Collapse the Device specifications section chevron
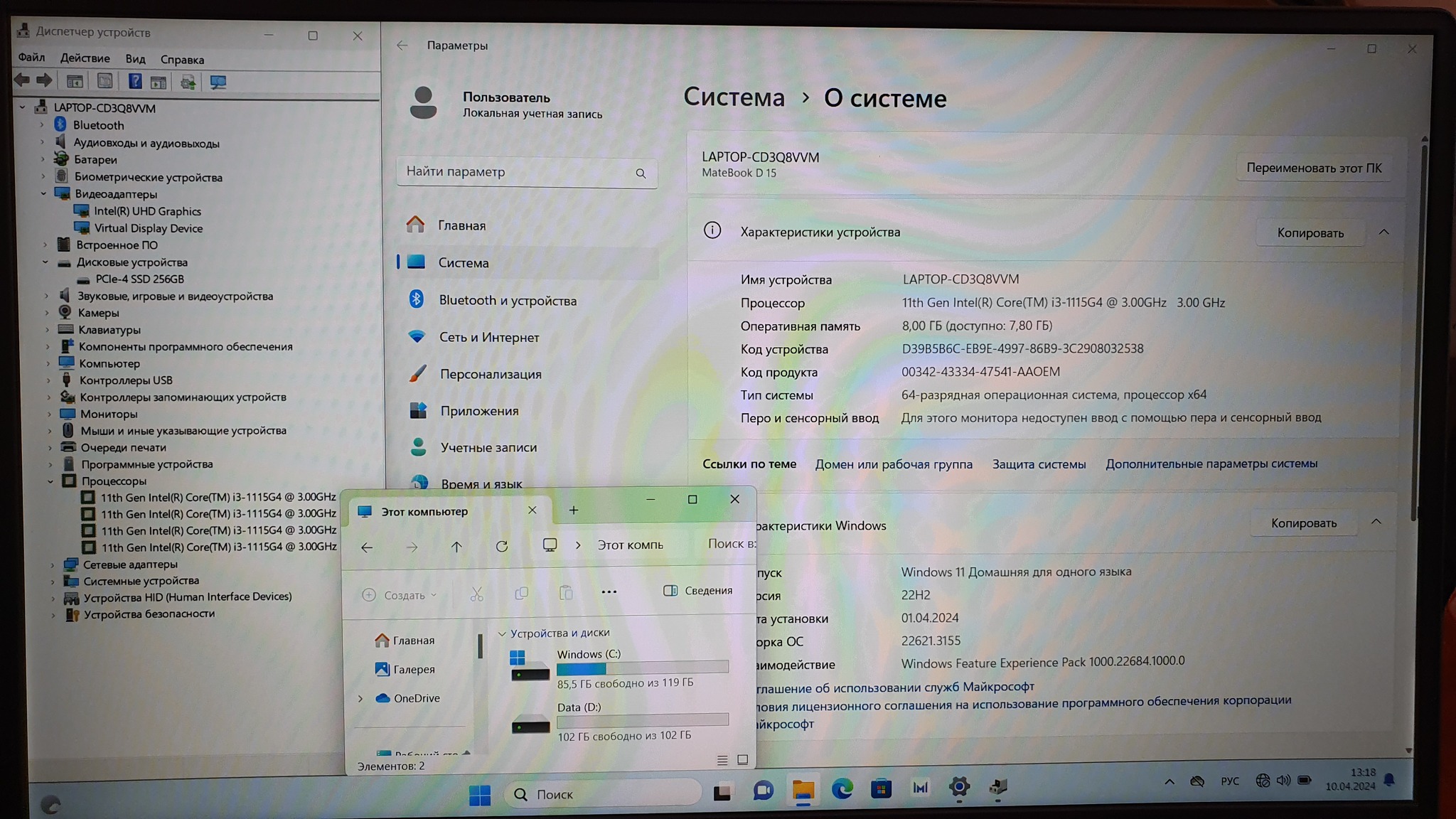The width and height of the screenshot is (1456, 819). point(1383,232)
